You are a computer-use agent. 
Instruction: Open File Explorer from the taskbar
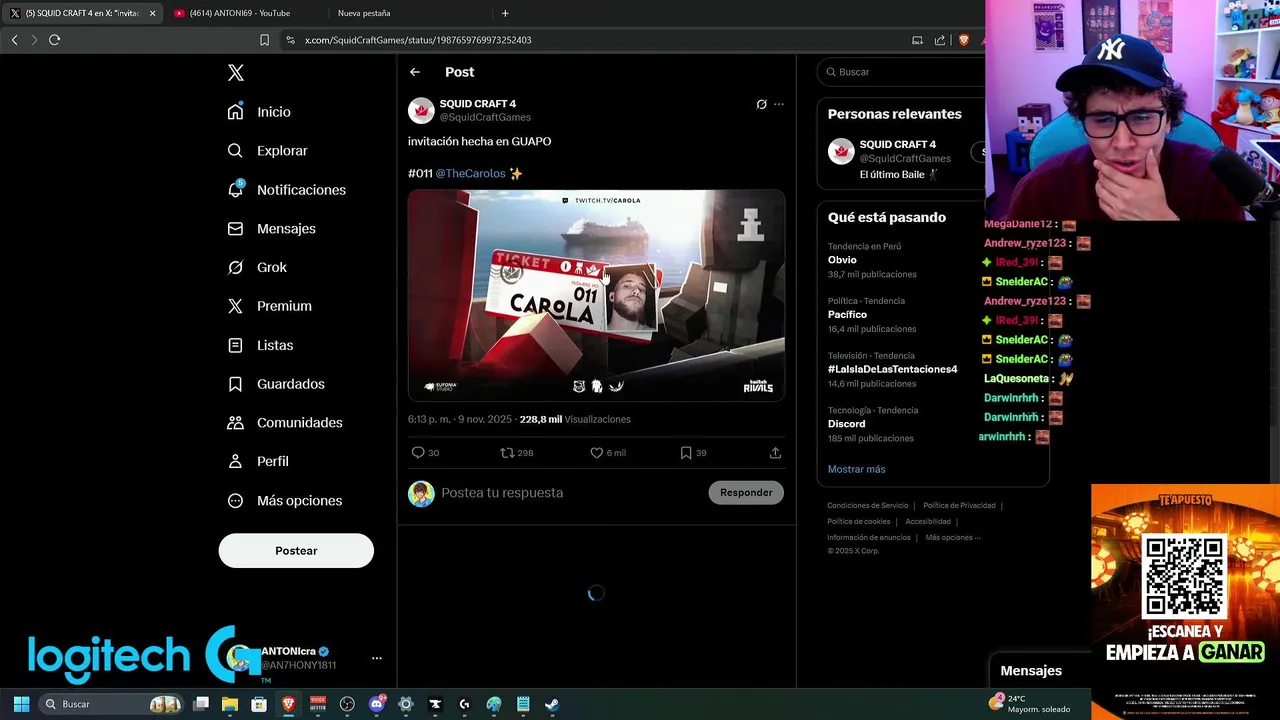[x=230, y=704]
